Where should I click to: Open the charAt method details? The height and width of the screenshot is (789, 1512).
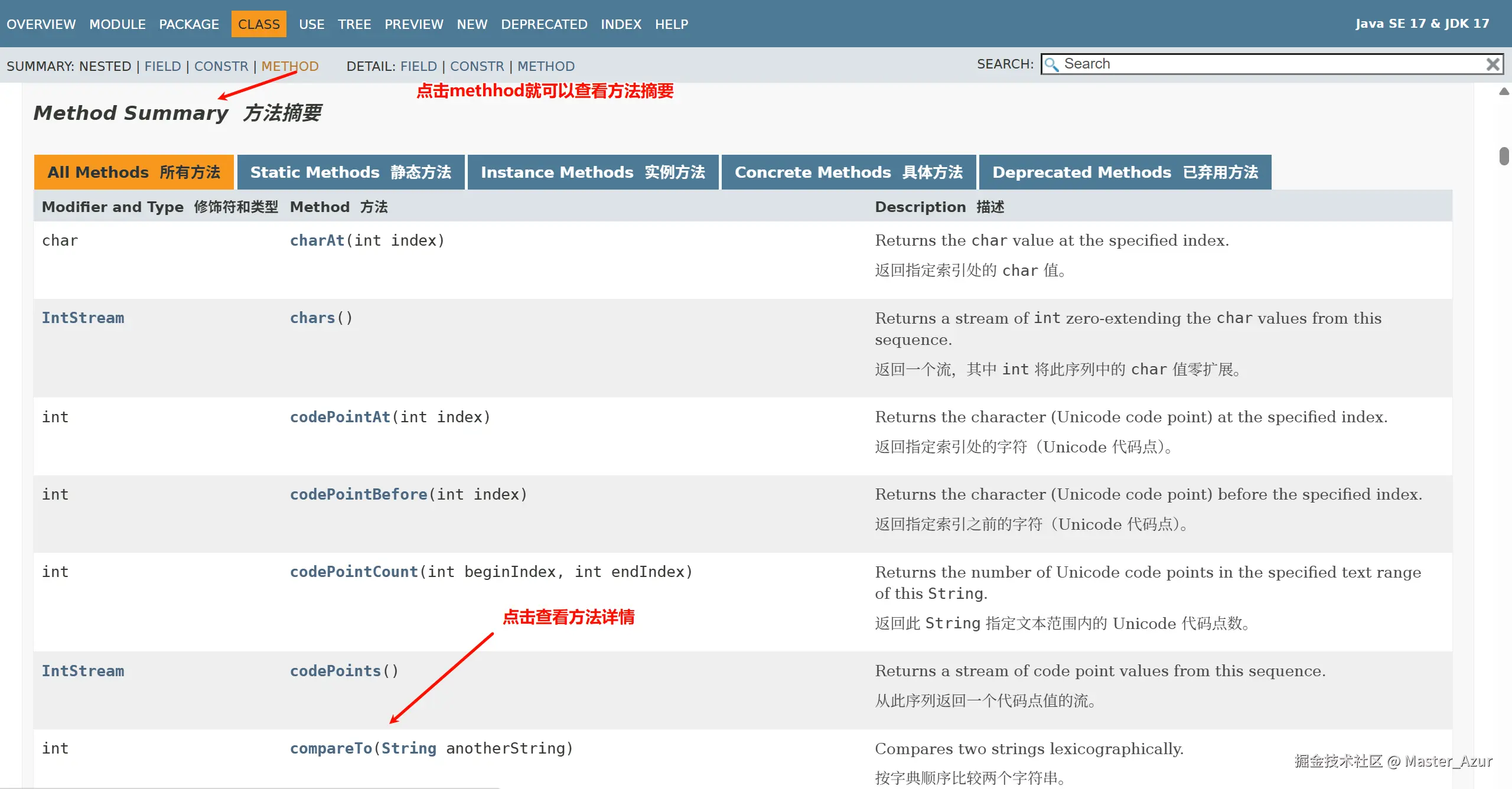(317, 240)
